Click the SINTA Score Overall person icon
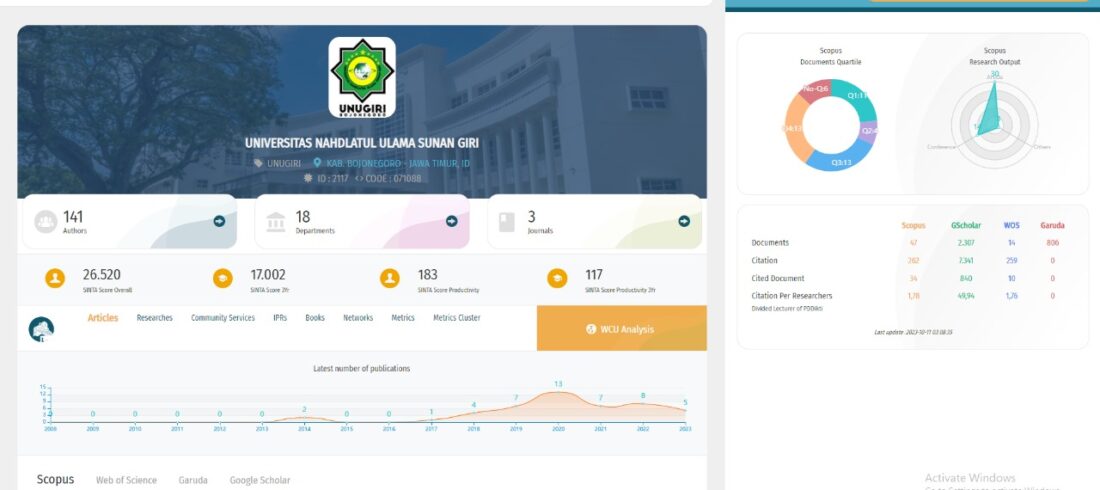Image resolution: width=1100 pixels, height=490 pixels. tap(55, 279)
